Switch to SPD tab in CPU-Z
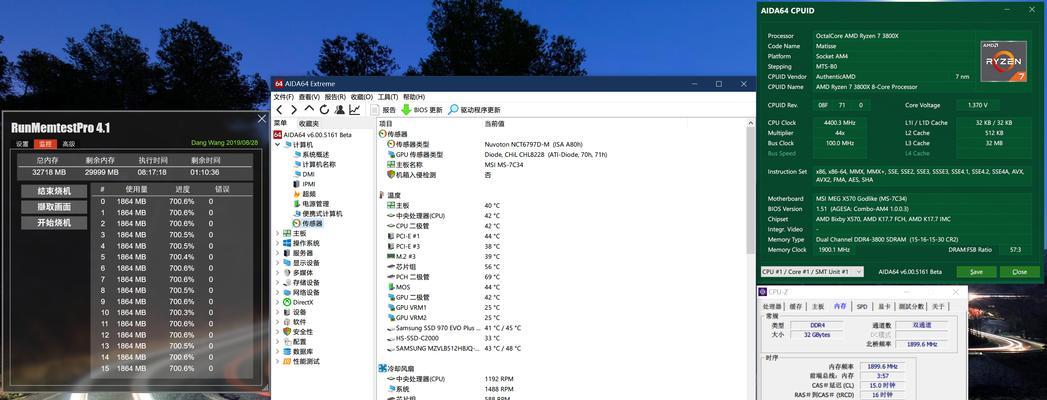Image resolution: width=1047 pixels, height=400 pixels. [862, 307]
